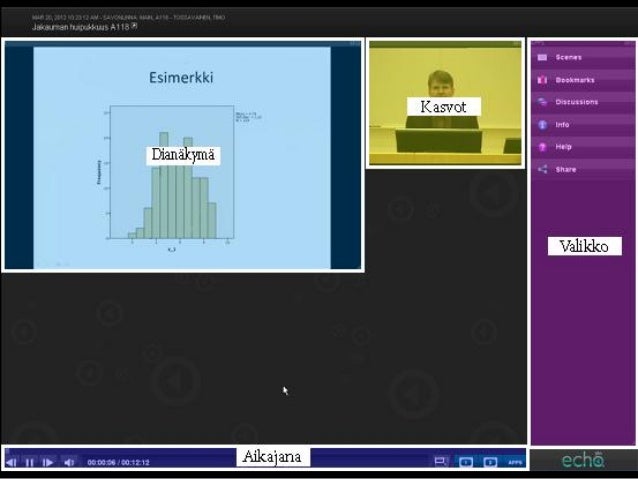Viewport: 638px width, 479px height.
Task: Click the title Jakauman huipukkuus A118
Action: tap(81, 27)
